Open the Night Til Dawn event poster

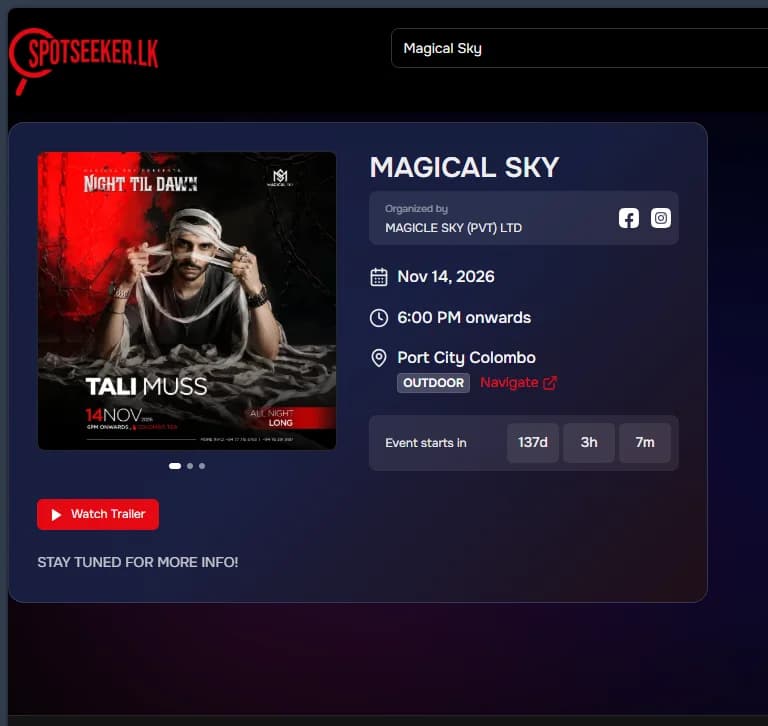pos(187,301)
